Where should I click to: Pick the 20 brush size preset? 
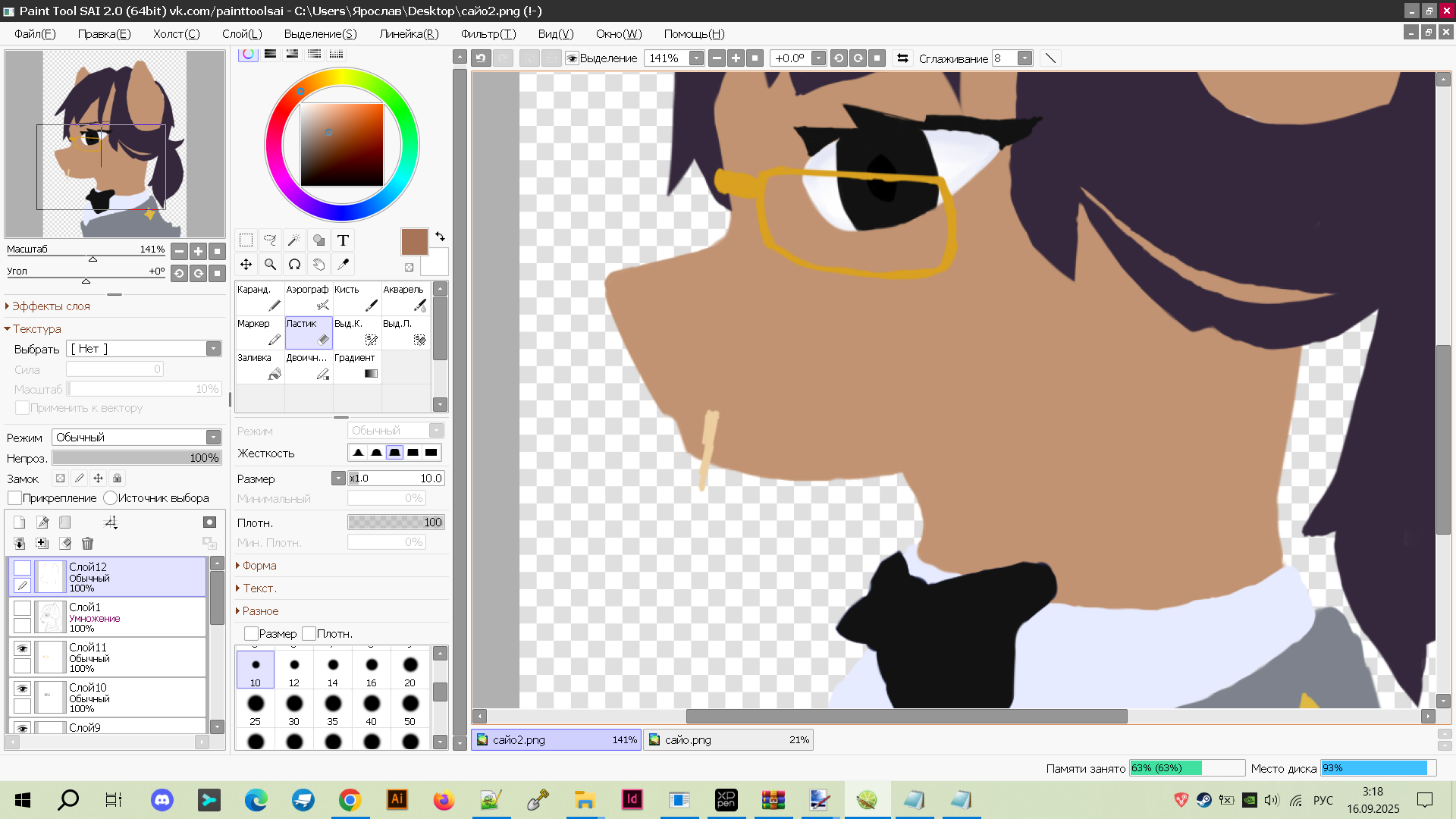(x=409, y=670)
